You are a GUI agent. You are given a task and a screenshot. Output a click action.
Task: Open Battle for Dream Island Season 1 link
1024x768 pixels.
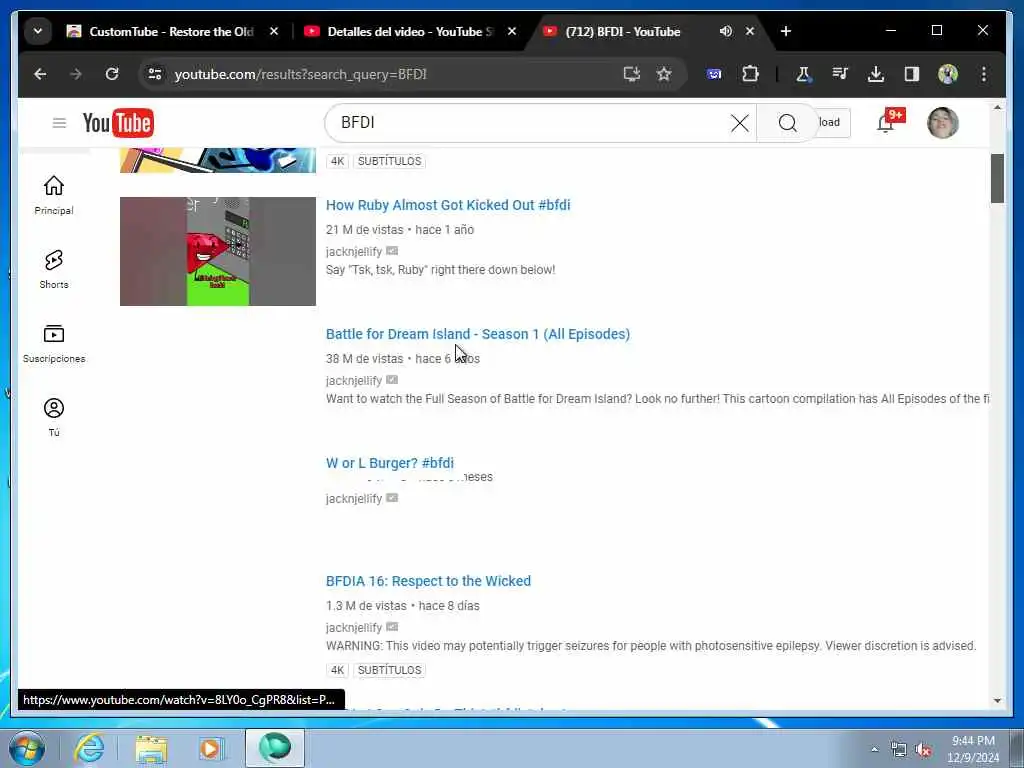[x=478, y=334]
